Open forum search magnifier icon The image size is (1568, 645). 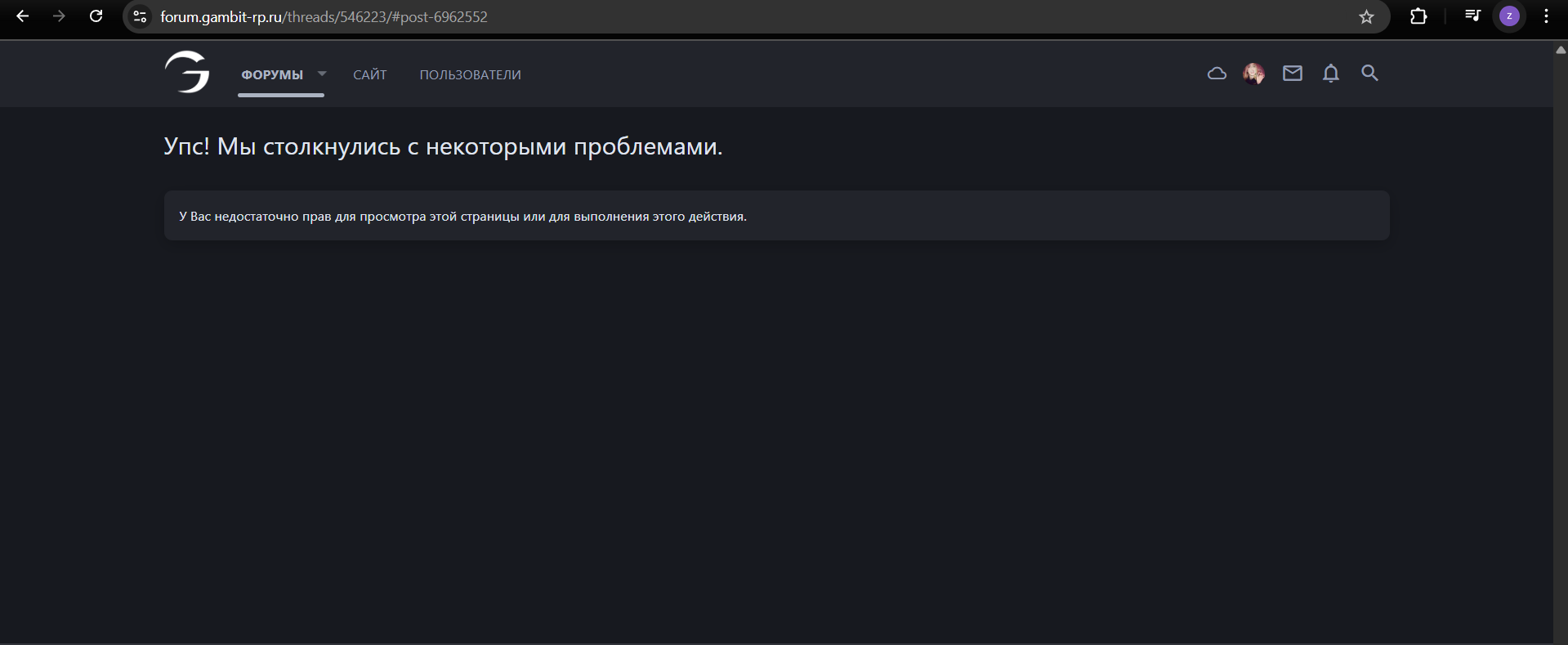pyautogui.click(x=1369, y=74)
